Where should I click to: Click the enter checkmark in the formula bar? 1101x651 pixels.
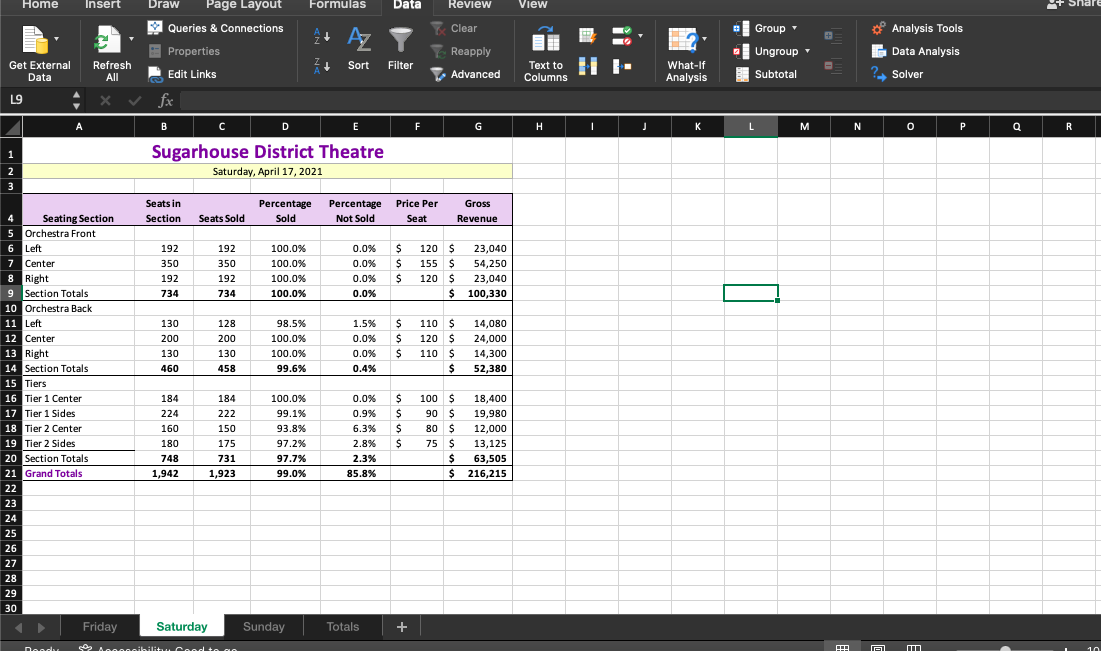(x=135, y=100)
